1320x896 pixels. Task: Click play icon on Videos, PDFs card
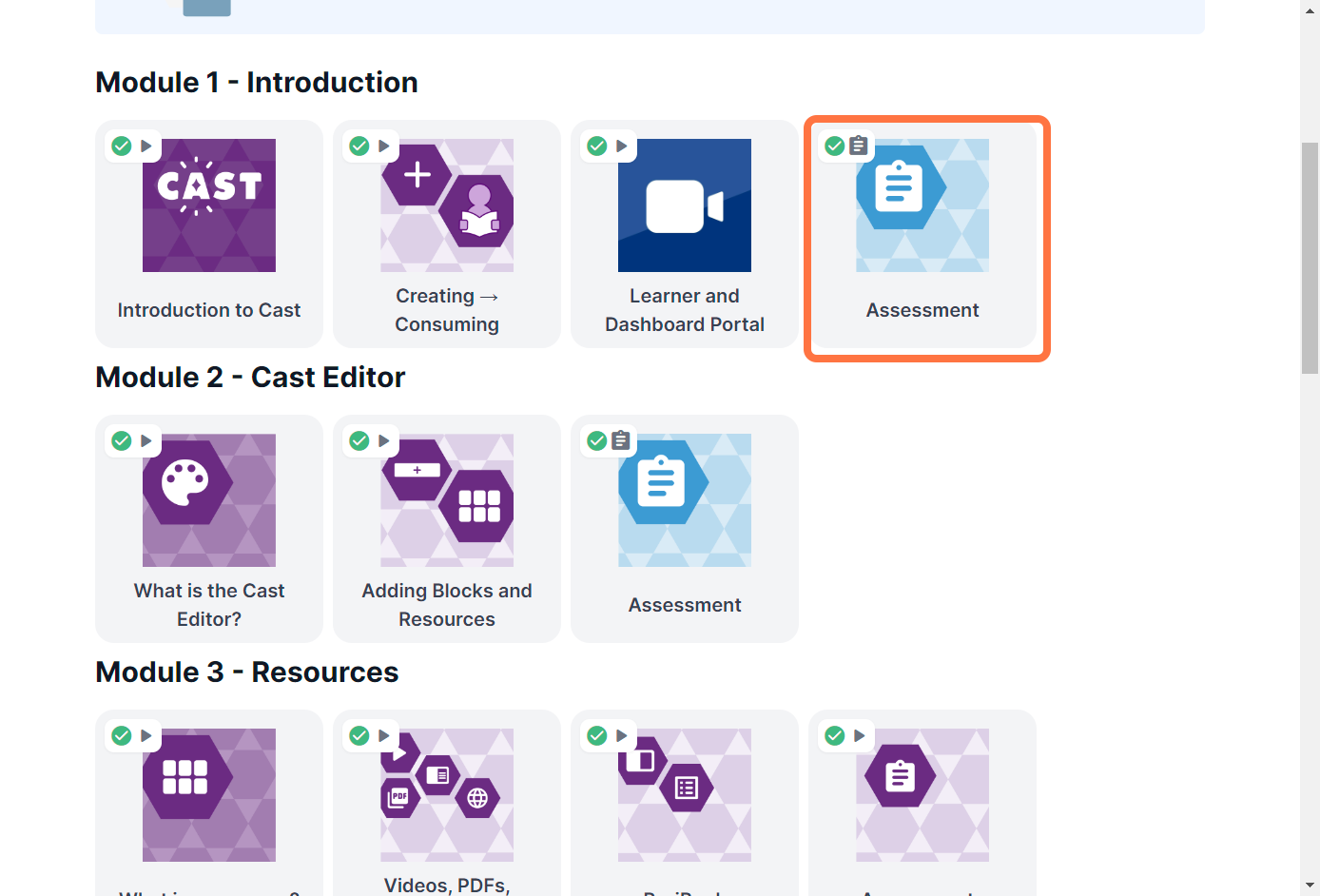[384, 735]
